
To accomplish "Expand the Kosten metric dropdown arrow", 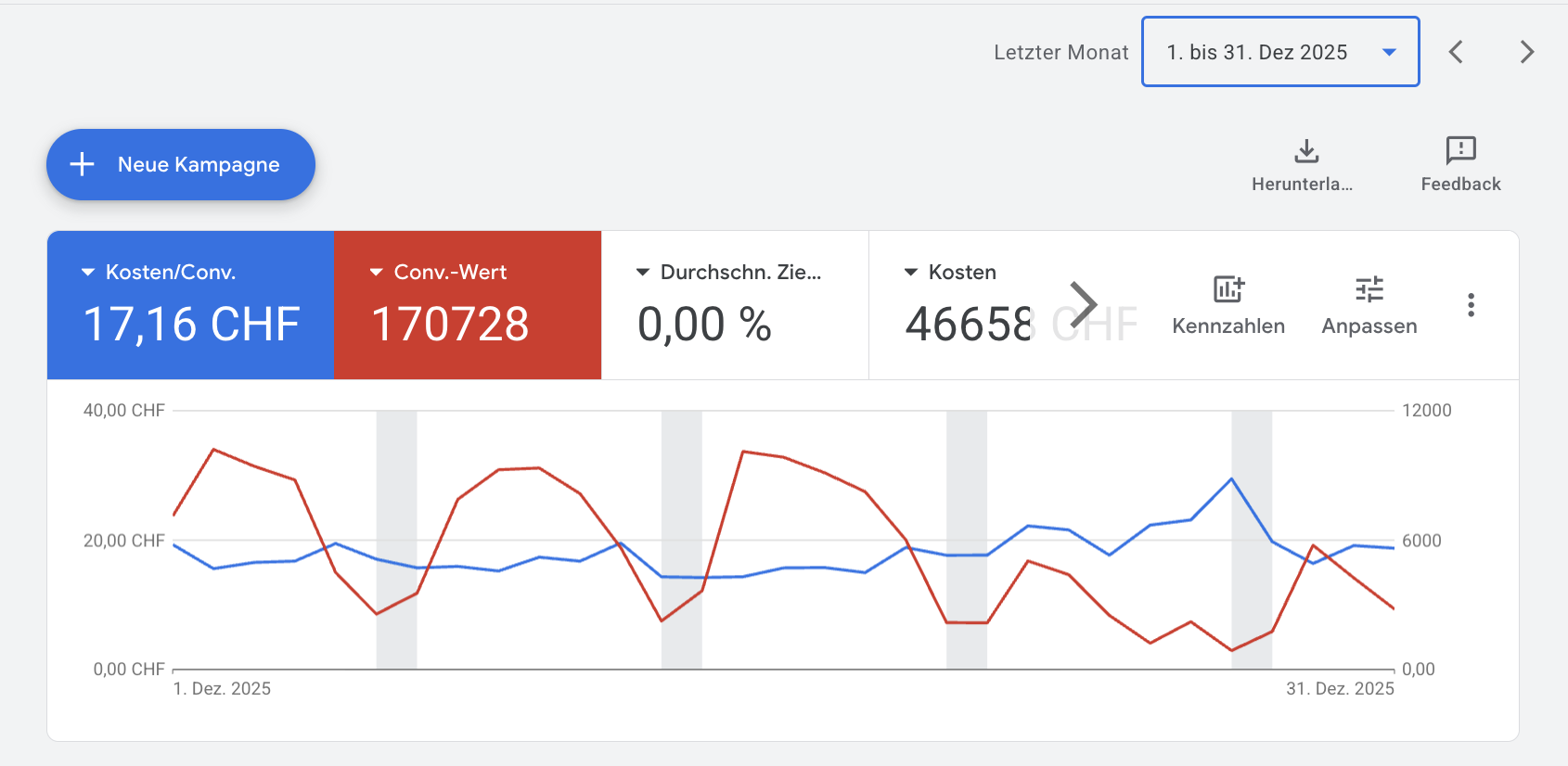I will [x=911, y=273].
